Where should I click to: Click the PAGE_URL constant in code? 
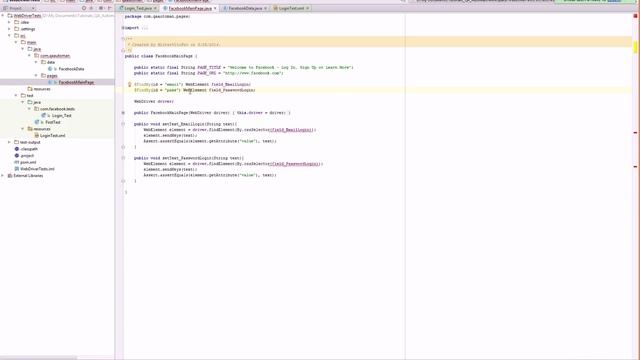(207, 73)
